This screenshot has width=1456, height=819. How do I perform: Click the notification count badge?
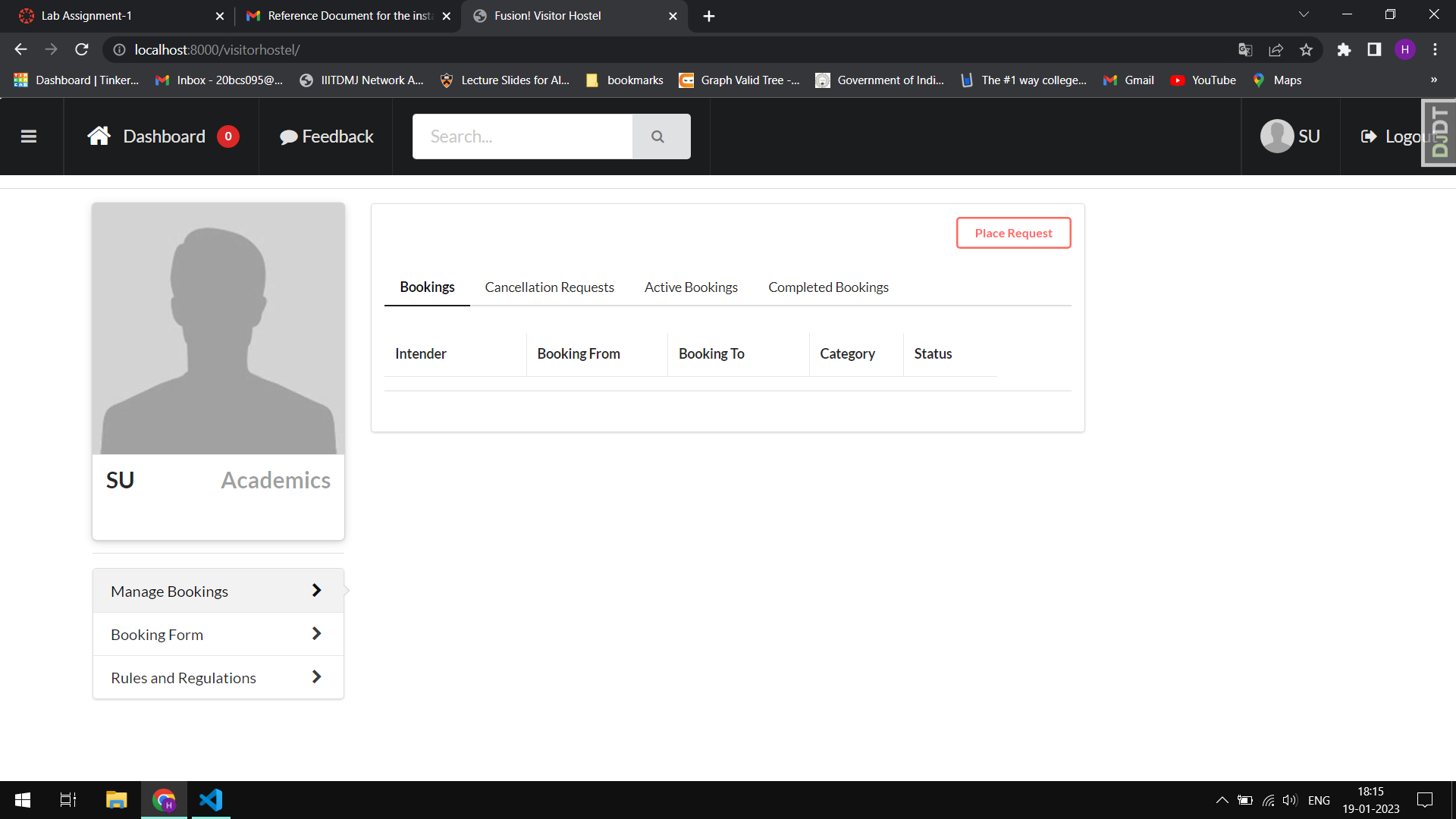(228, 136)
